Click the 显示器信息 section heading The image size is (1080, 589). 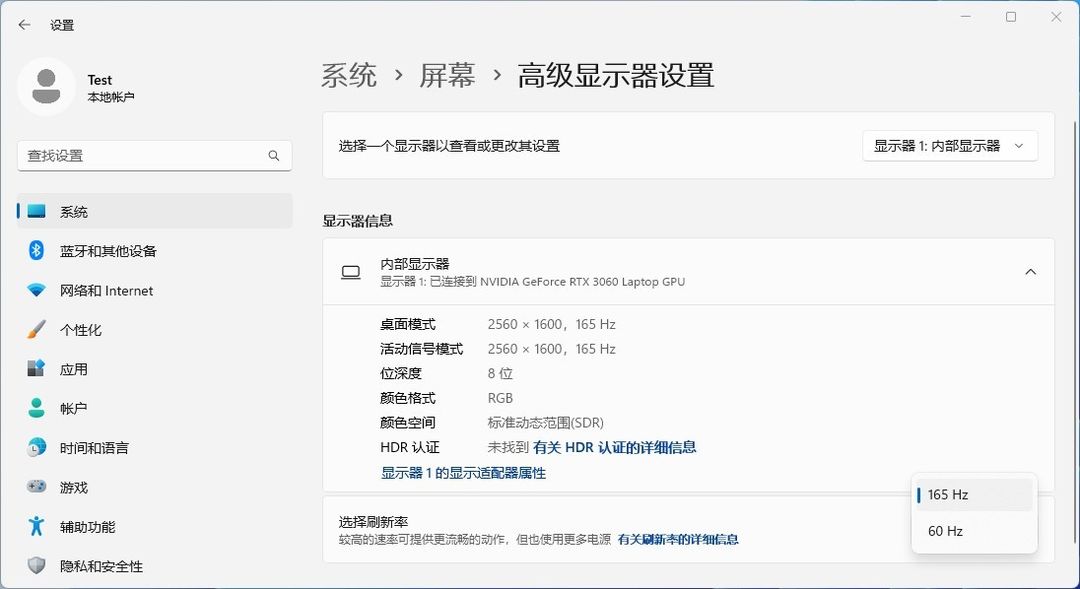point(357,220)
